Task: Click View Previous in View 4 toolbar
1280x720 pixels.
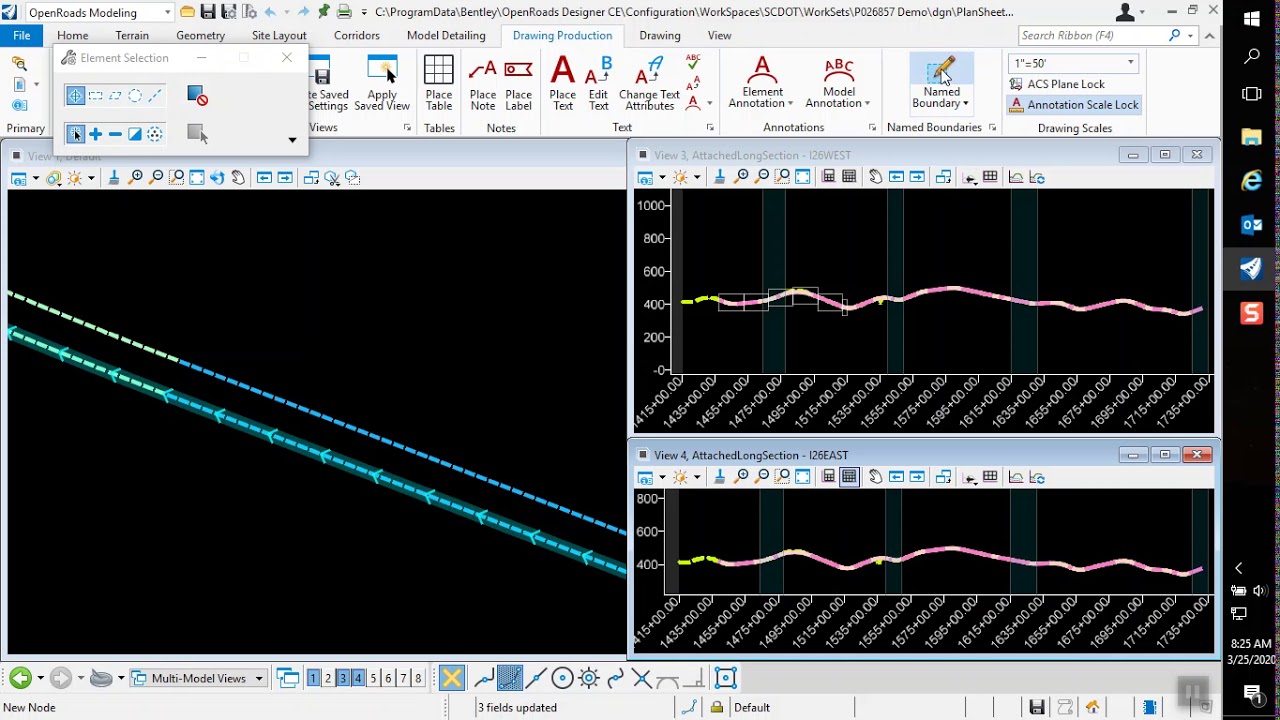Action: coord(896,477)
